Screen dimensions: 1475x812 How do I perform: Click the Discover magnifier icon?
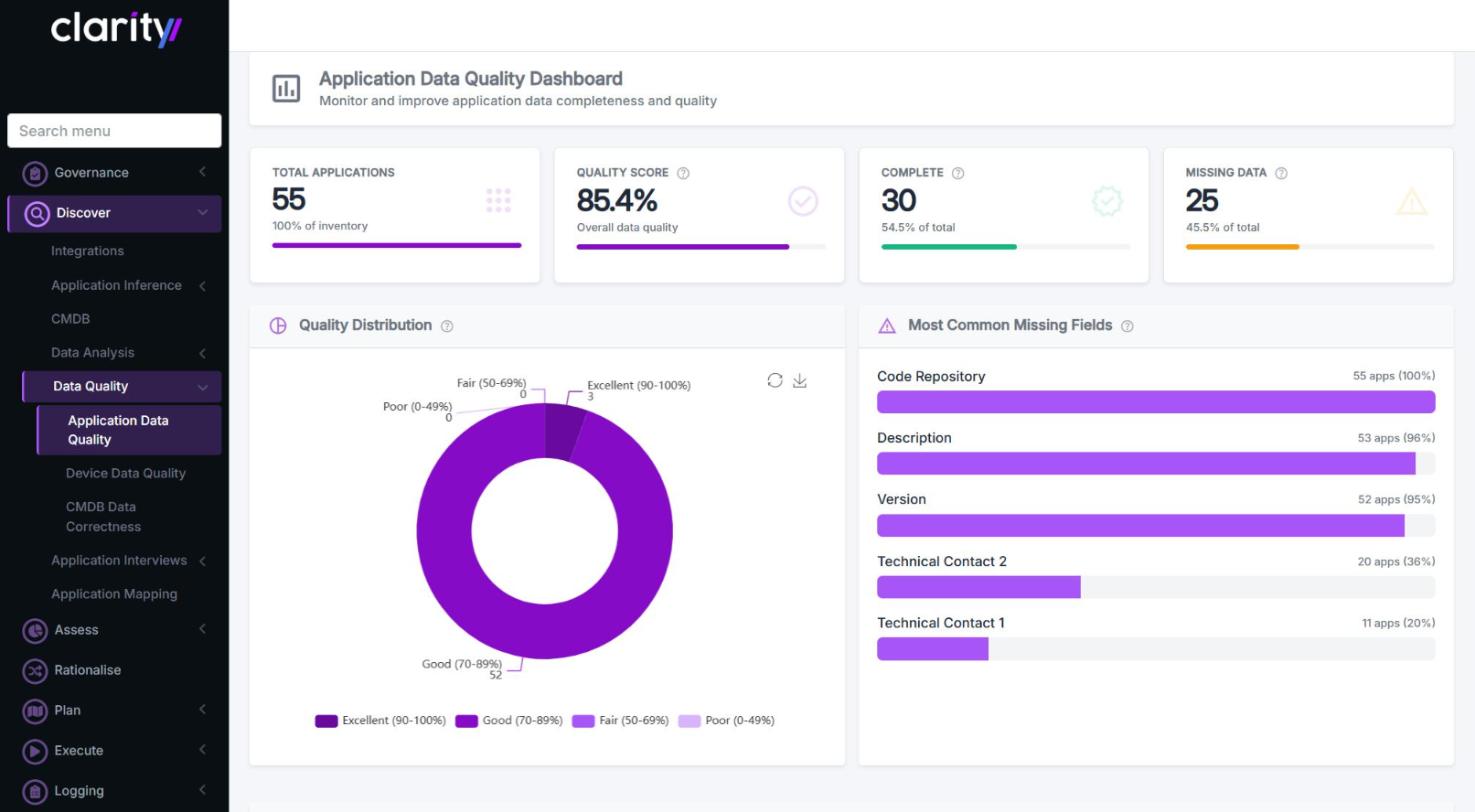[37, 213]
